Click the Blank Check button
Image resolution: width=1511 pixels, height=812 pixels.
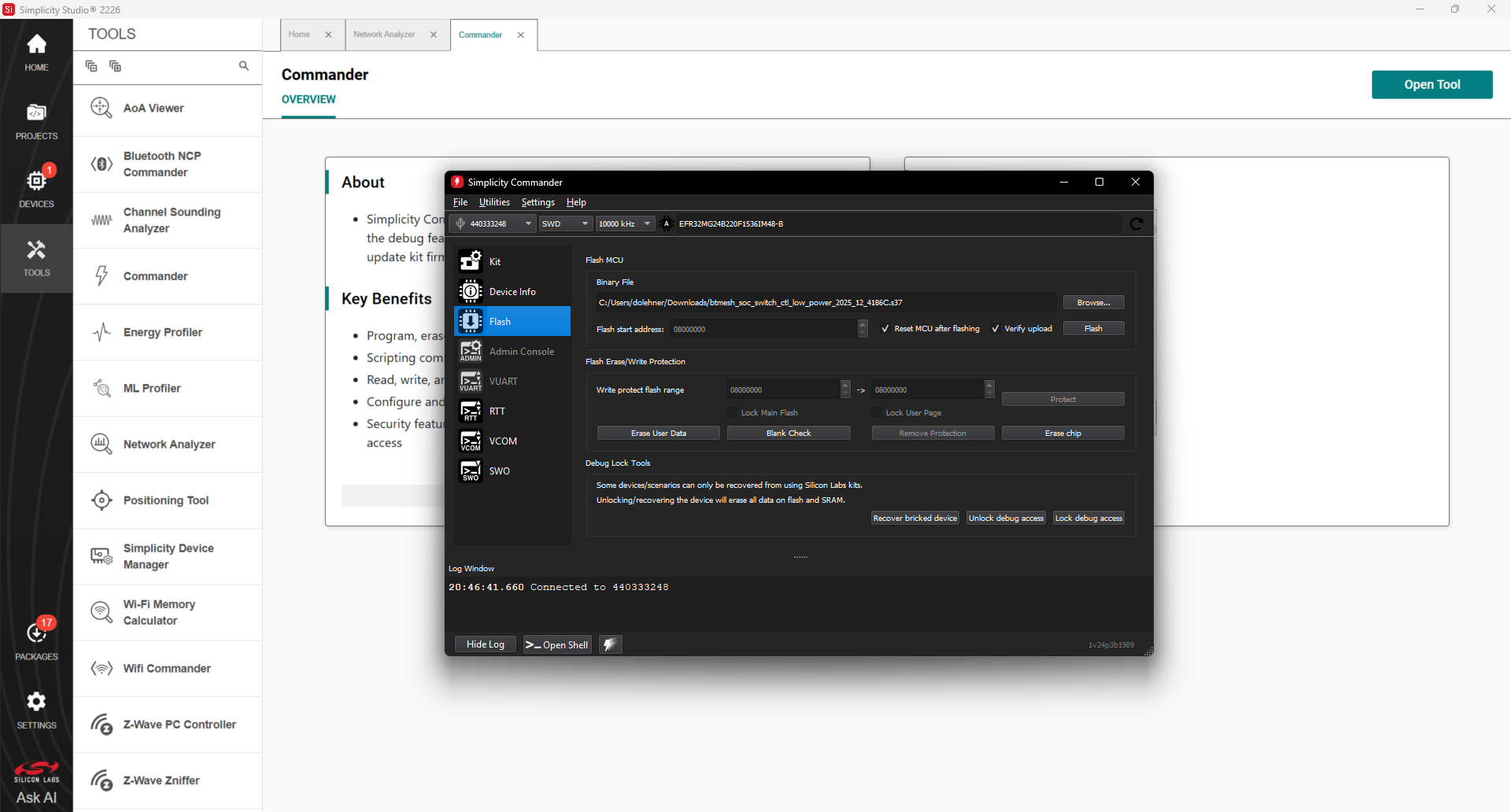pos(789,434)
